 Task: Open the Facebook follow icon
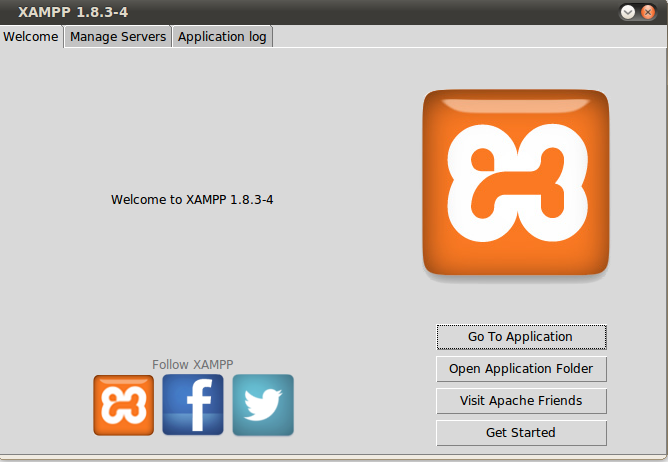pos(193,405)
